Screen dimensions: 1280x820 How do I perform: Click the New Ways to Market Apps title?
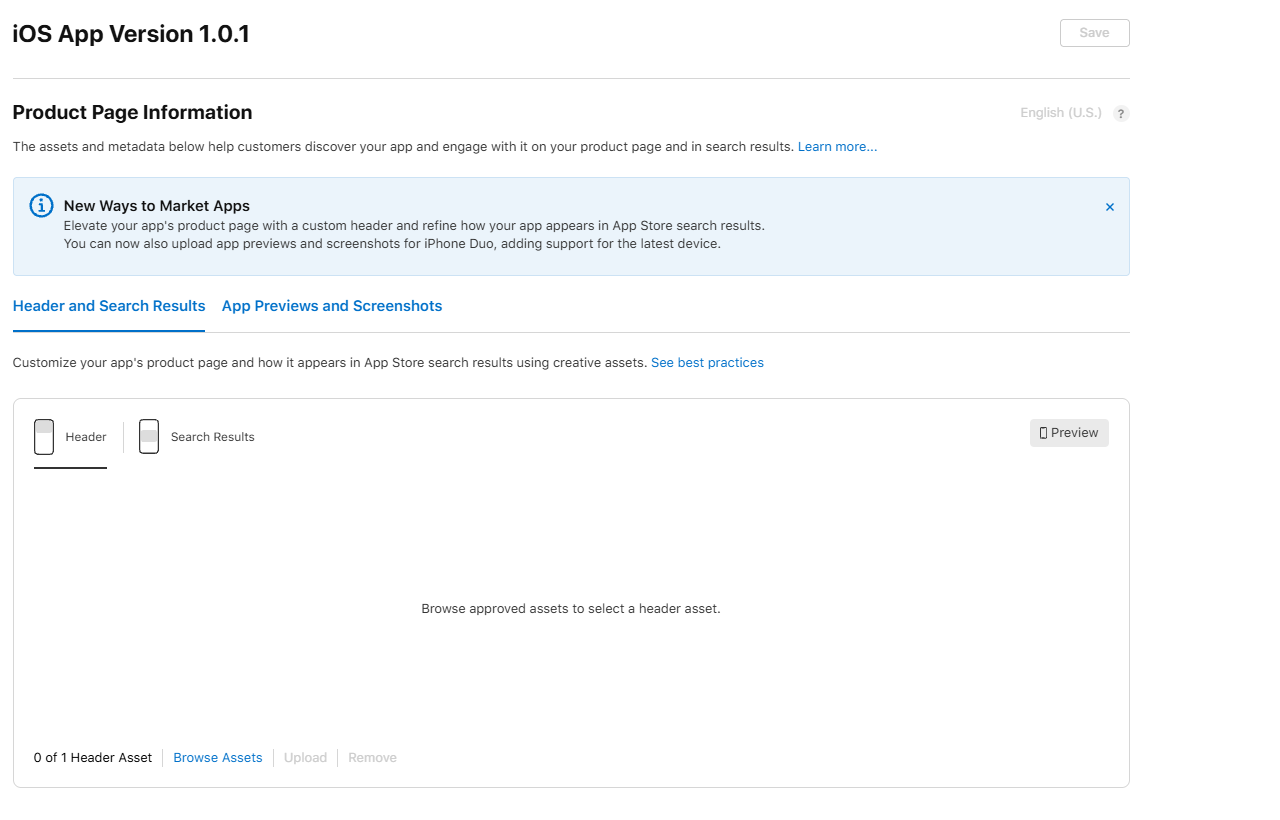157,206
